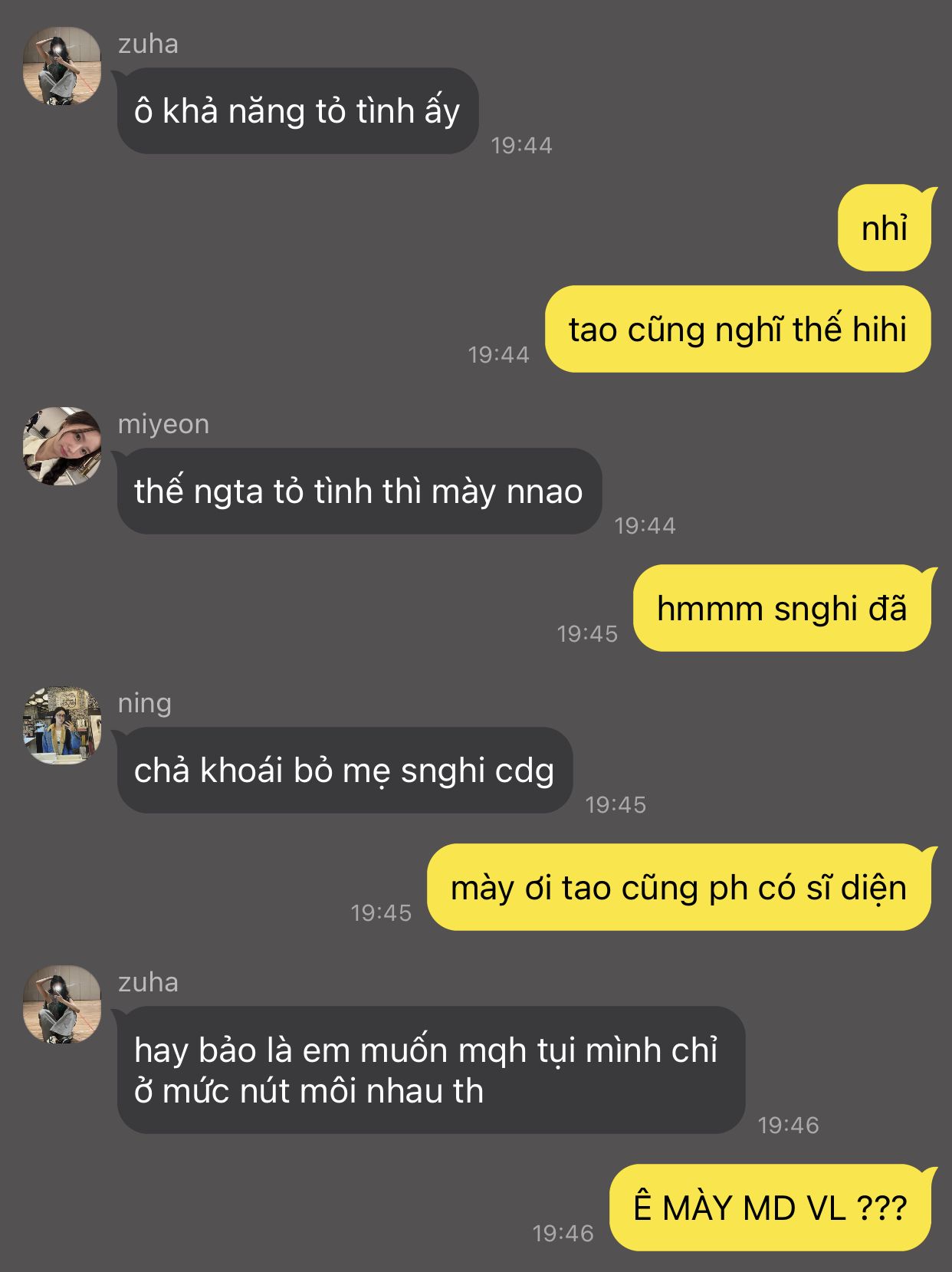The image size is (952, 1272).
Task: Tap ning's 'chả khoái bỏ mẹ snghi cdg' bubble
Action: [x=345, y=771]
